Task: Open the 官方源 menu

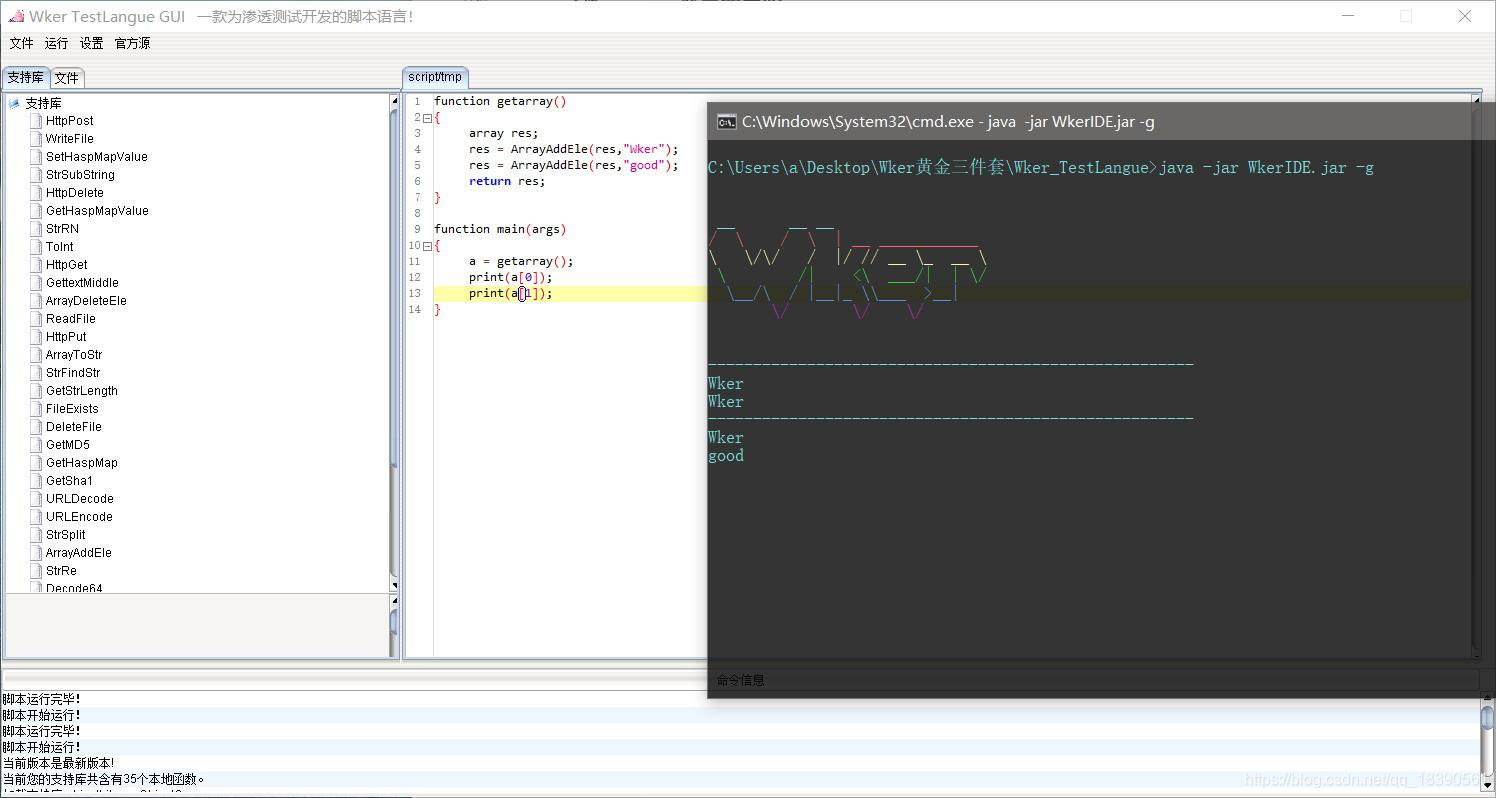Action: pyautogui.click(x=132, y=43)
